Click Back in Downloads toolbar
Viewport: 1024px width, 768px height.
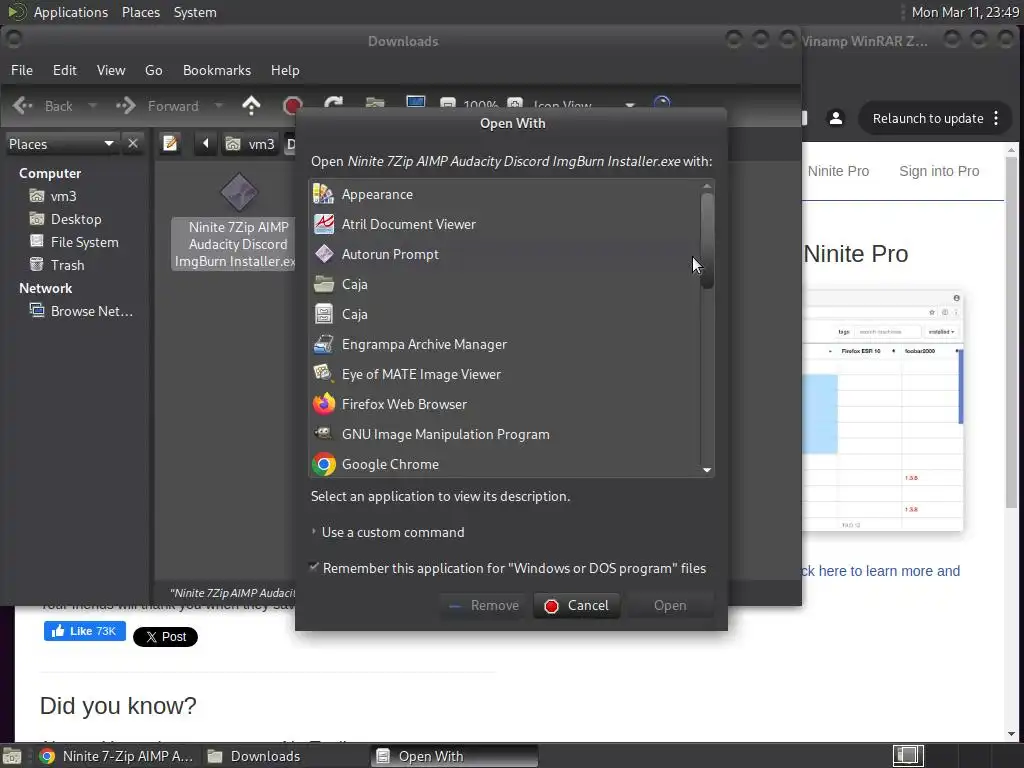(43, 106)
